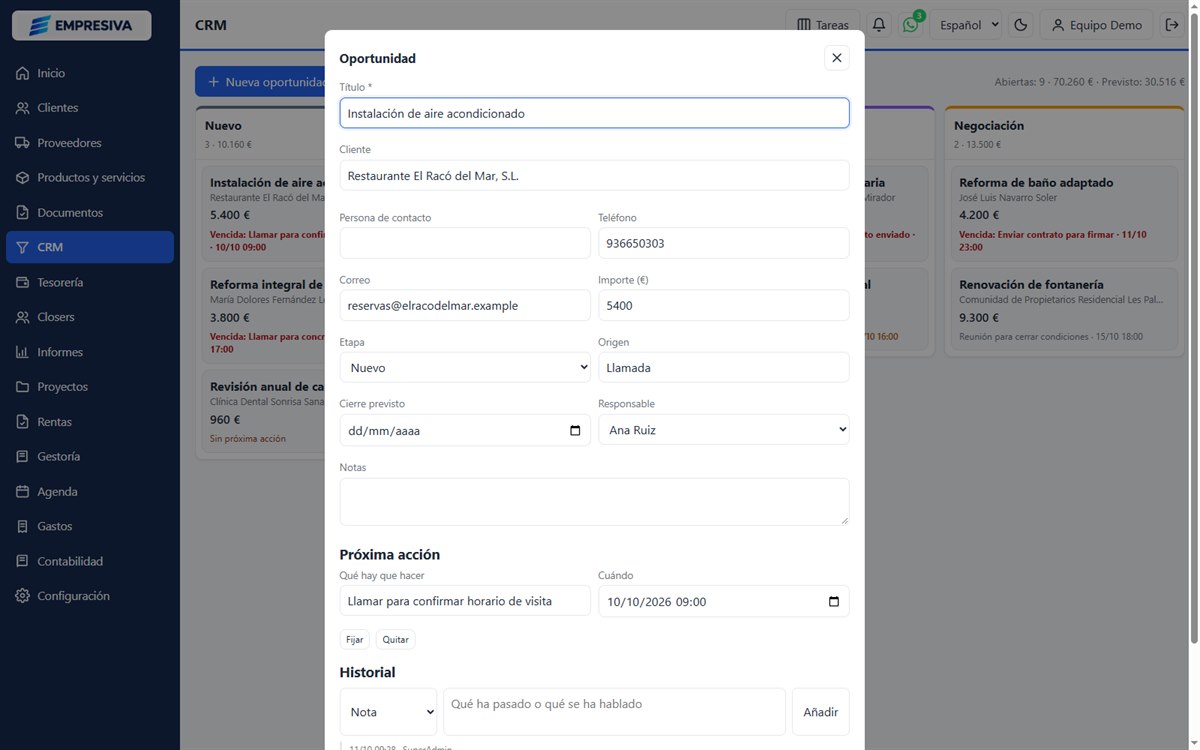The image size is (1200, 750).
Task: Click the Documentos file icon
Action: pyautogui.click(x=22, y=213)
